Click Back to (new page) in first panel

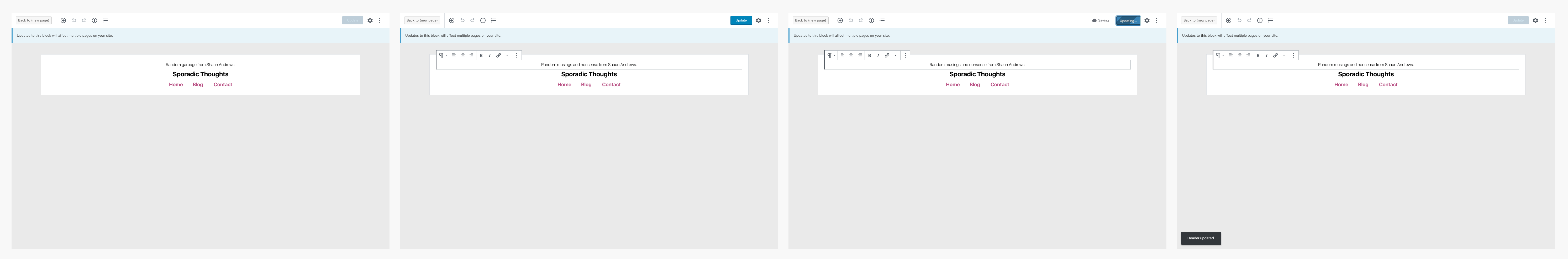[x=34, y=21]
